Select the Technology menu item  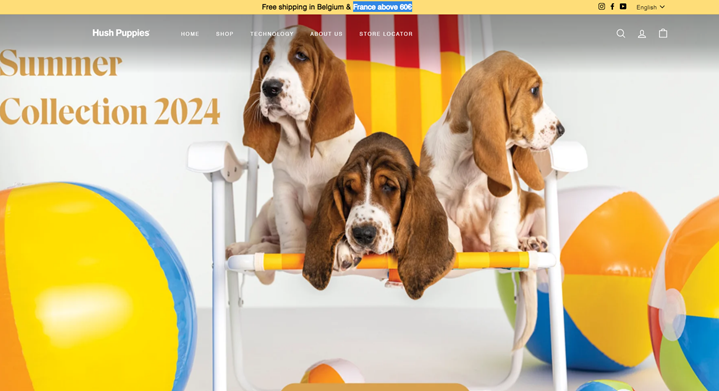point(272,34)
